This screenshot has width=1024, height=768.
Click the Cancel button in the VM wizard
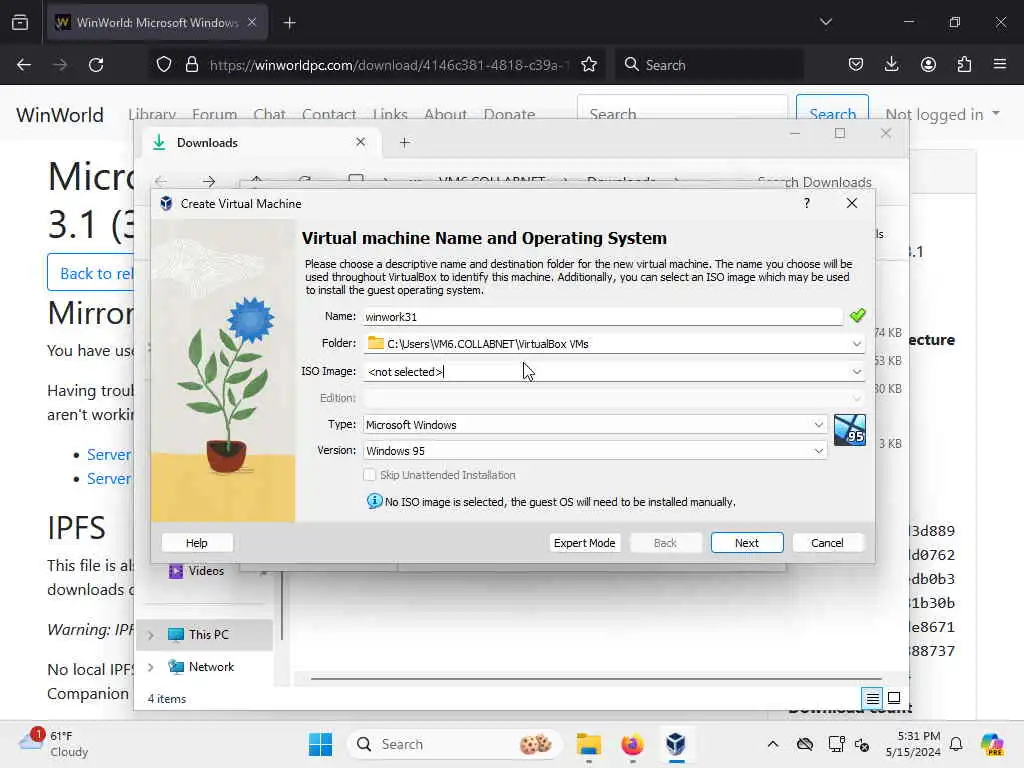point(827,543)
